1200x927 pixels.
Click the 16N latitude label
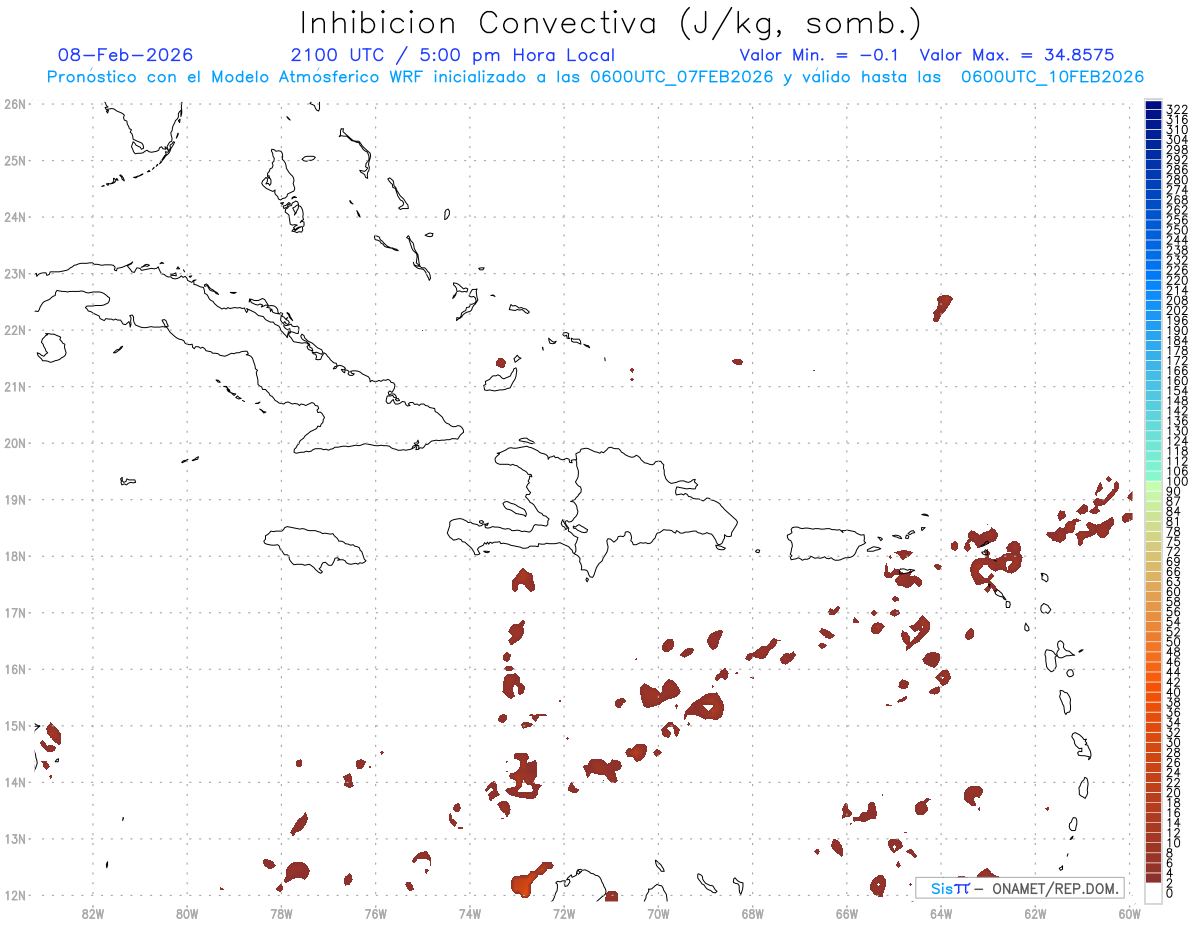[14, 669]
